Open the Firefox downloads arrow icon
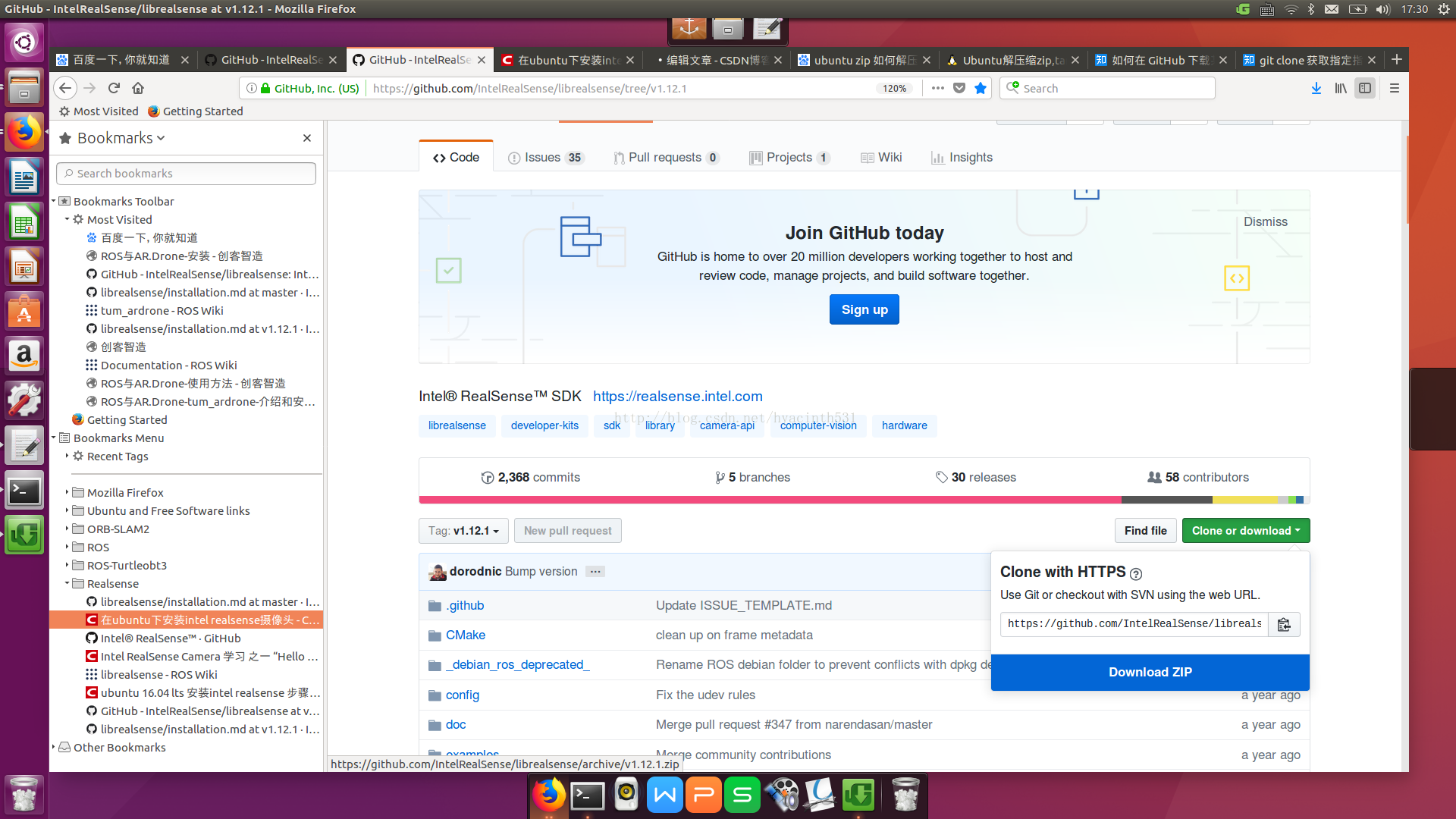The height and width of the screenshot is (819, 1456). tap(1316, 88)
